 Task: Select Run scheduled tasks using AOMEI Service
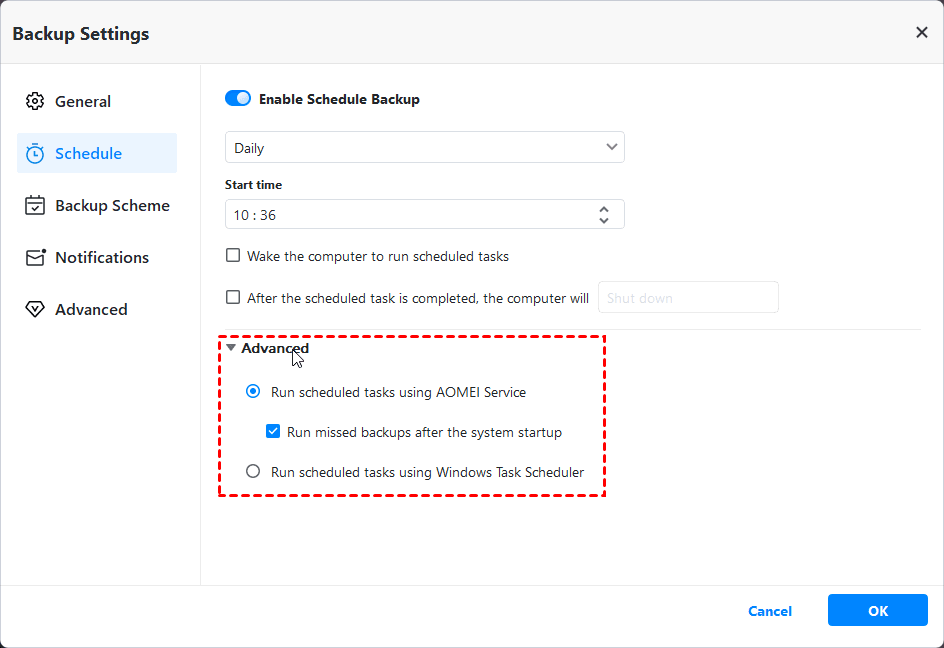coord(253,392)
